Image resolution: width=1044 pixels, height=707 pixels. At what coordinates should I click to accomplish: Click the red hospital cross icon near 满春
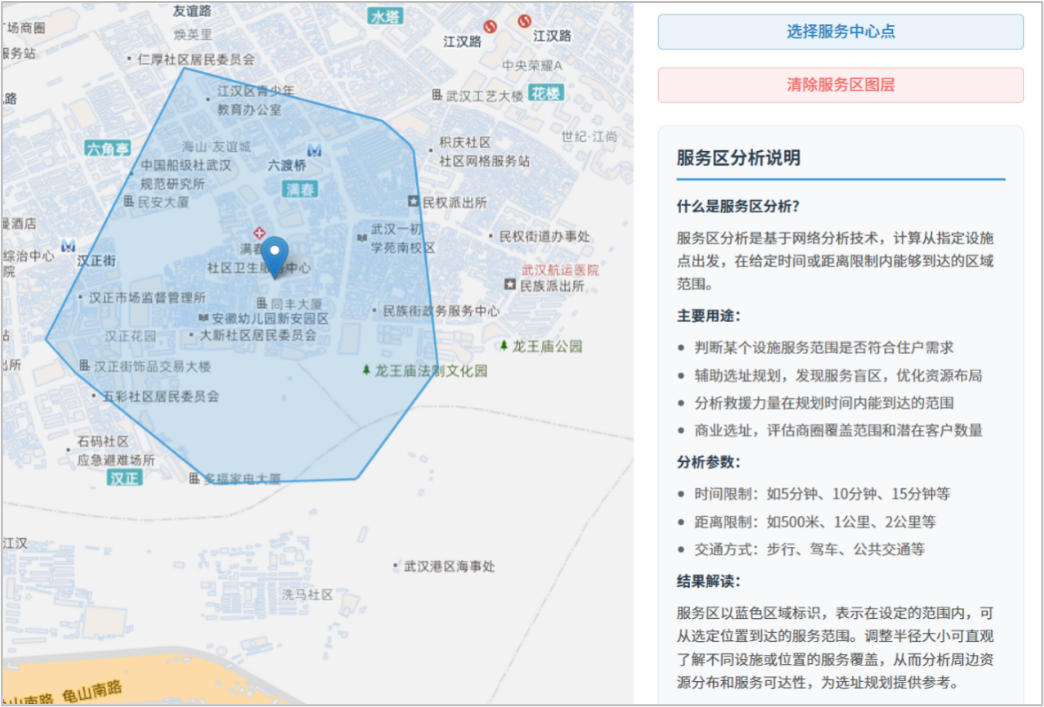point(260,232)
